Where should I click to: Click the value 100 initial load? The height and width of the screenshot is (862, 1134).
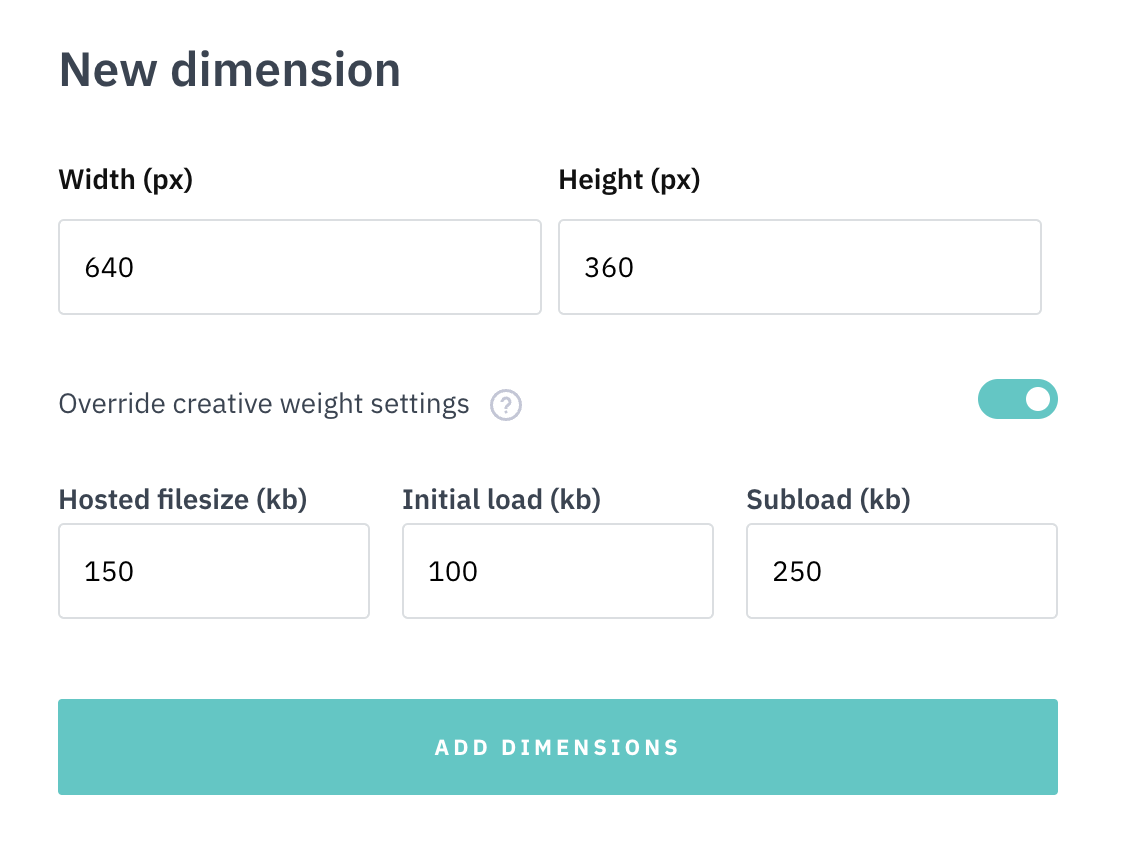pyautogui.click(x=452, y=571)
